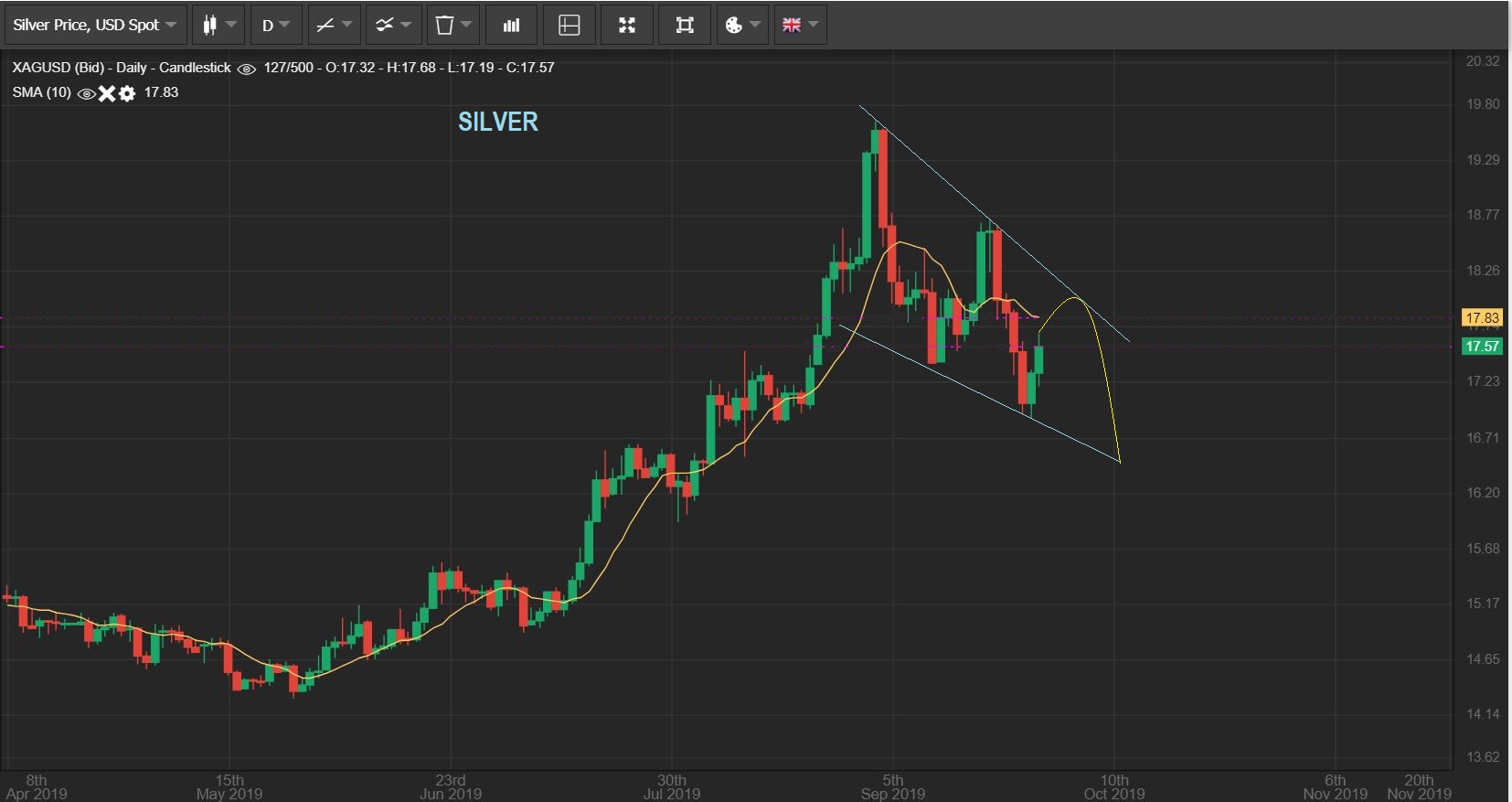The width and height of the screenshot is (1512, 802).
Task: Click the 8th Apr 2019 date label
Action: 37,786
